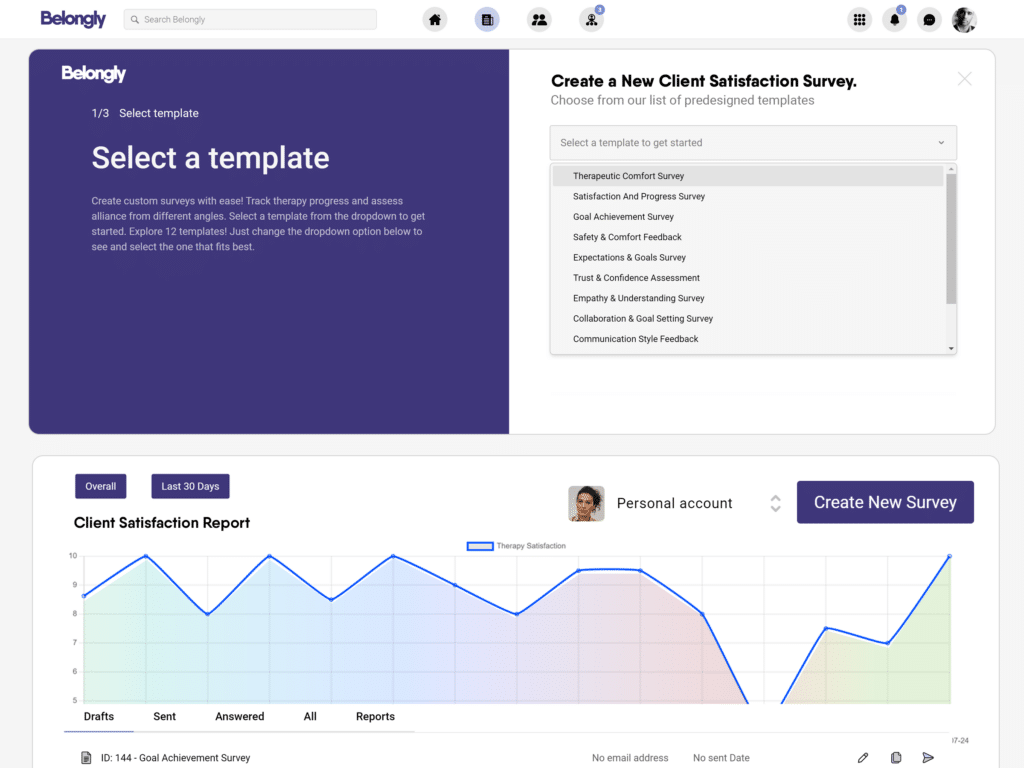Image resolution: width=1024 pixels, height=768 pixels.
Task: Click the template list scroll up arrow
Action: [x=952, y=169]
